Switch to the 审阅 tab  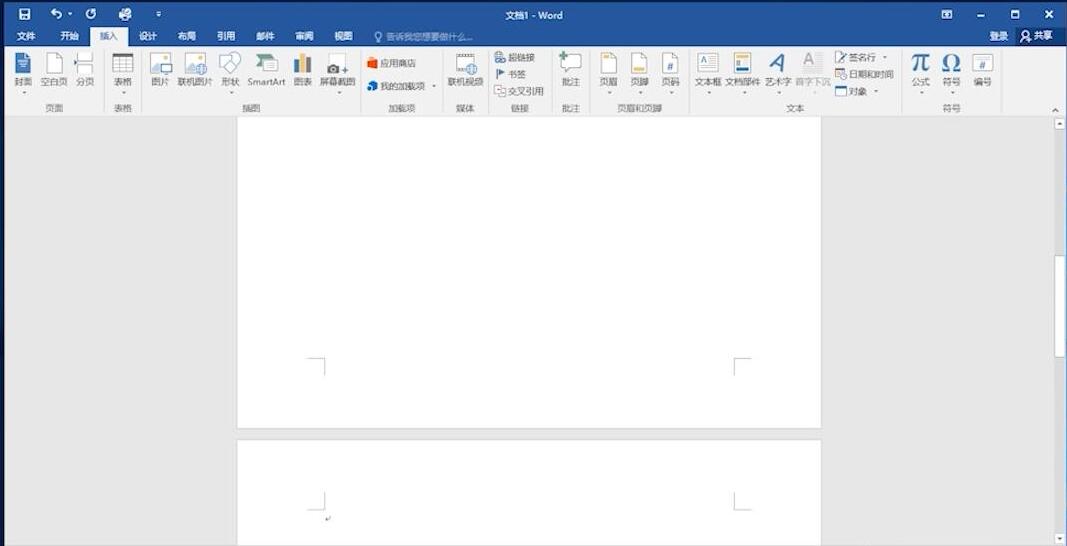pos(304,36)
